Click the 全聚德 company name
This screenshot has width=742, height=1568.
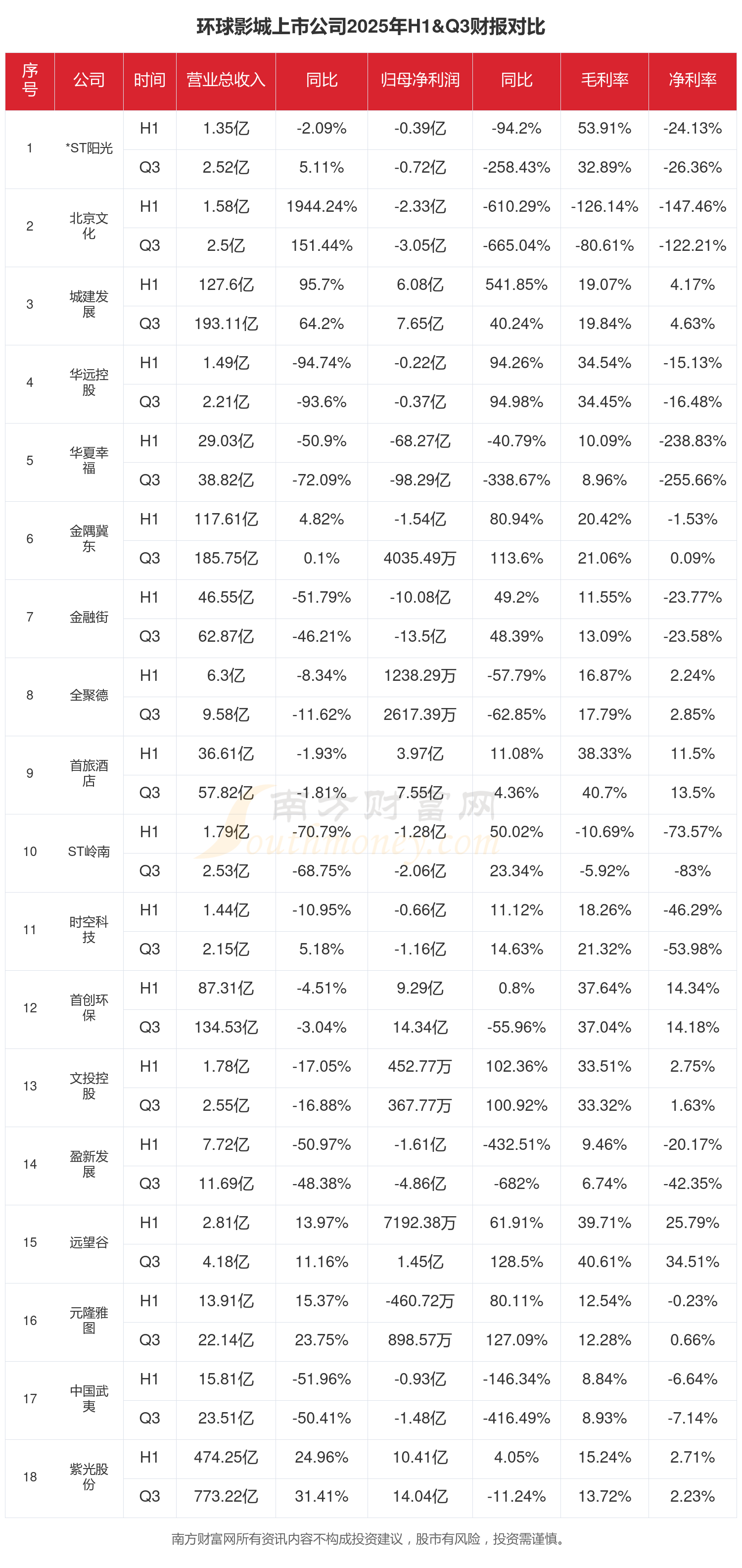[x=89, y=695]
